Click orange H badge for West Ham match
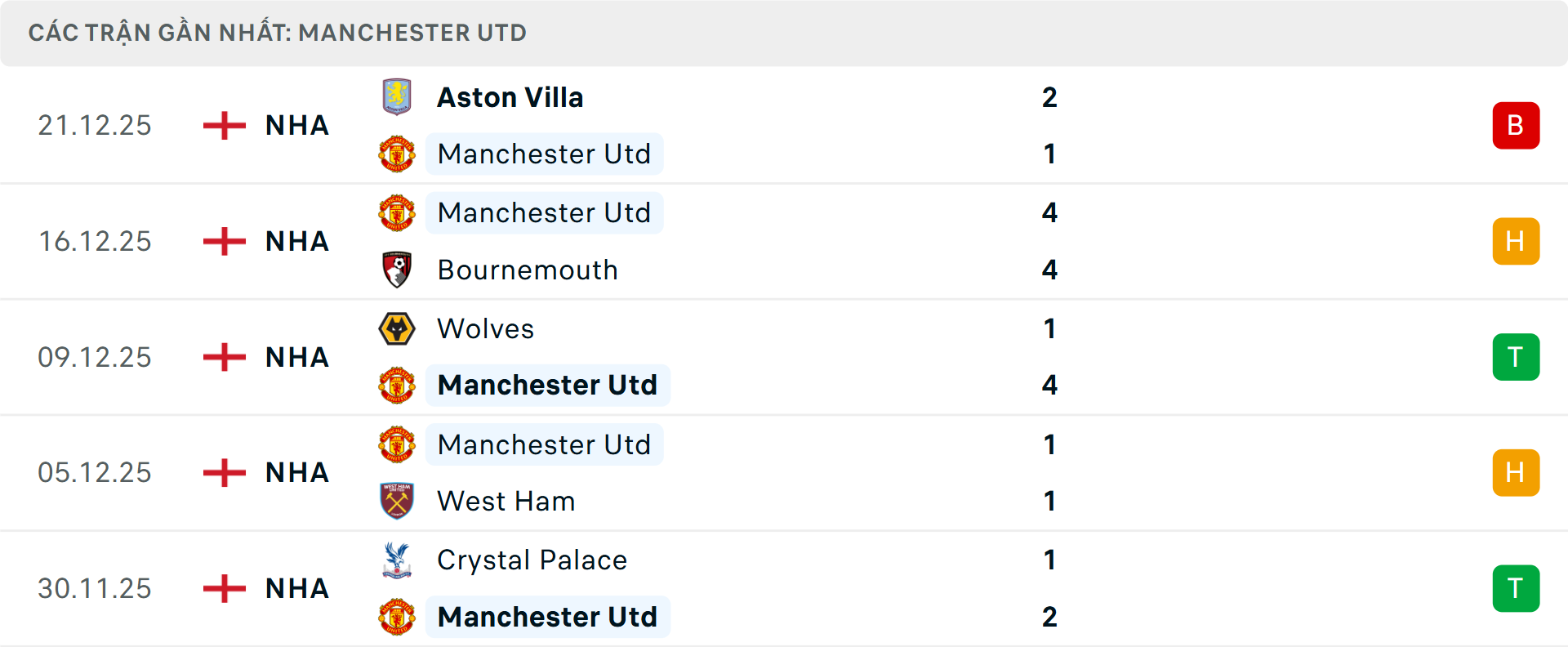 1516,472
